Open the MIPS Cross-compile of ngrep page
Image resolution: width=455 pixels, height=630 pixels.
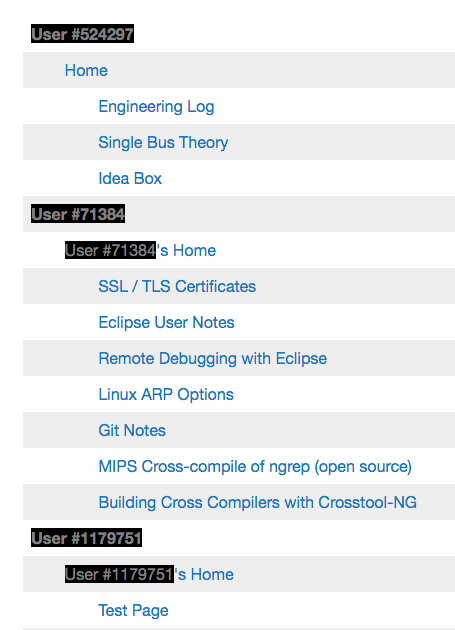click(x=255, y=467)
